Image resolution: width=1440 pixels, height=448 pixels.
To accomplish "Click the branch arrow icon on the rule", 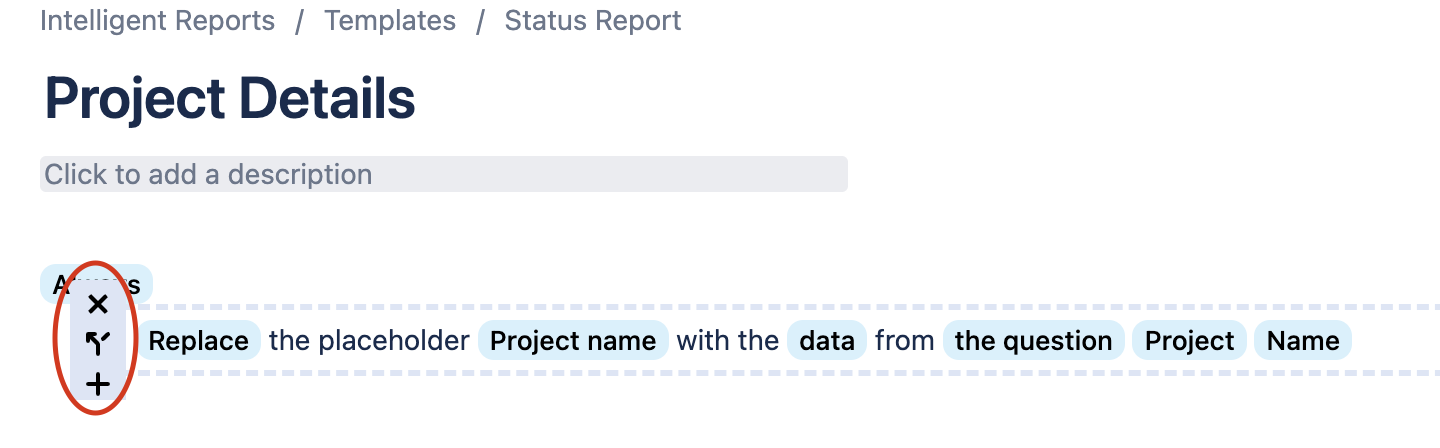I will tap(97, 344).
